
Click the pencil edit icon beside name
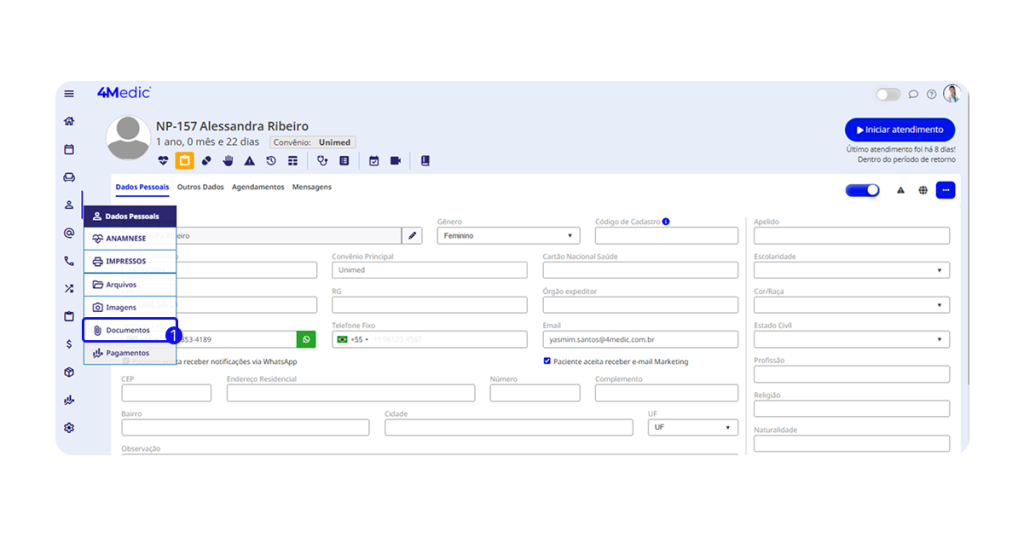pyautogui.click(x=412, y=236)
